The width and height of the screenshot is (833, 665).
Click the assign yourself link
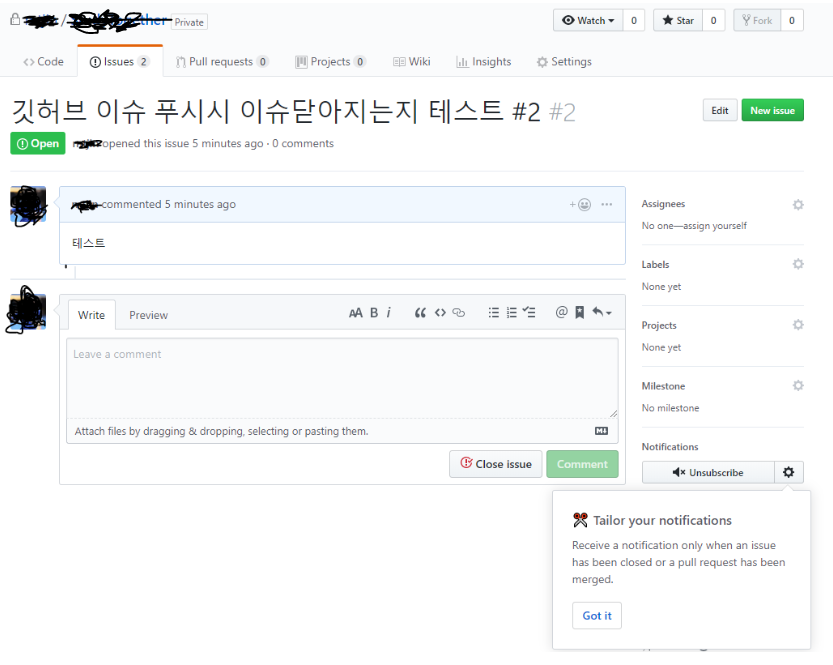pyautogui.click(x=715, y=226)
